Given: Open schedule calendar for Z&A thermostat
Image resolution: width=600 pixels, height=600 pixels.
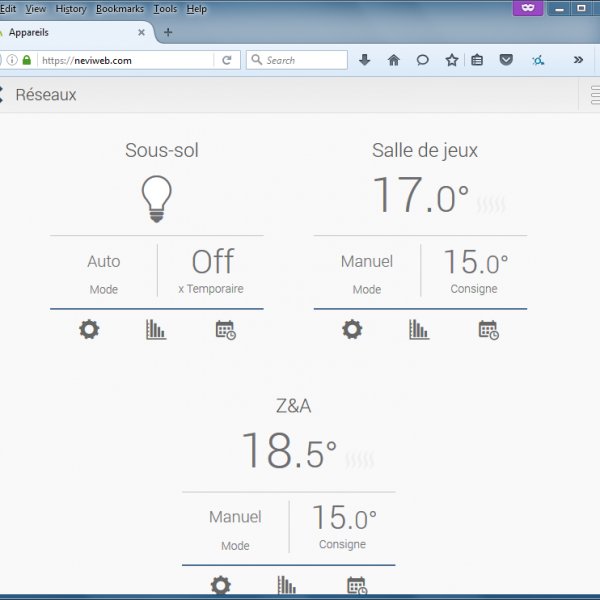Looking at the screenshot, I should (356, 586).
